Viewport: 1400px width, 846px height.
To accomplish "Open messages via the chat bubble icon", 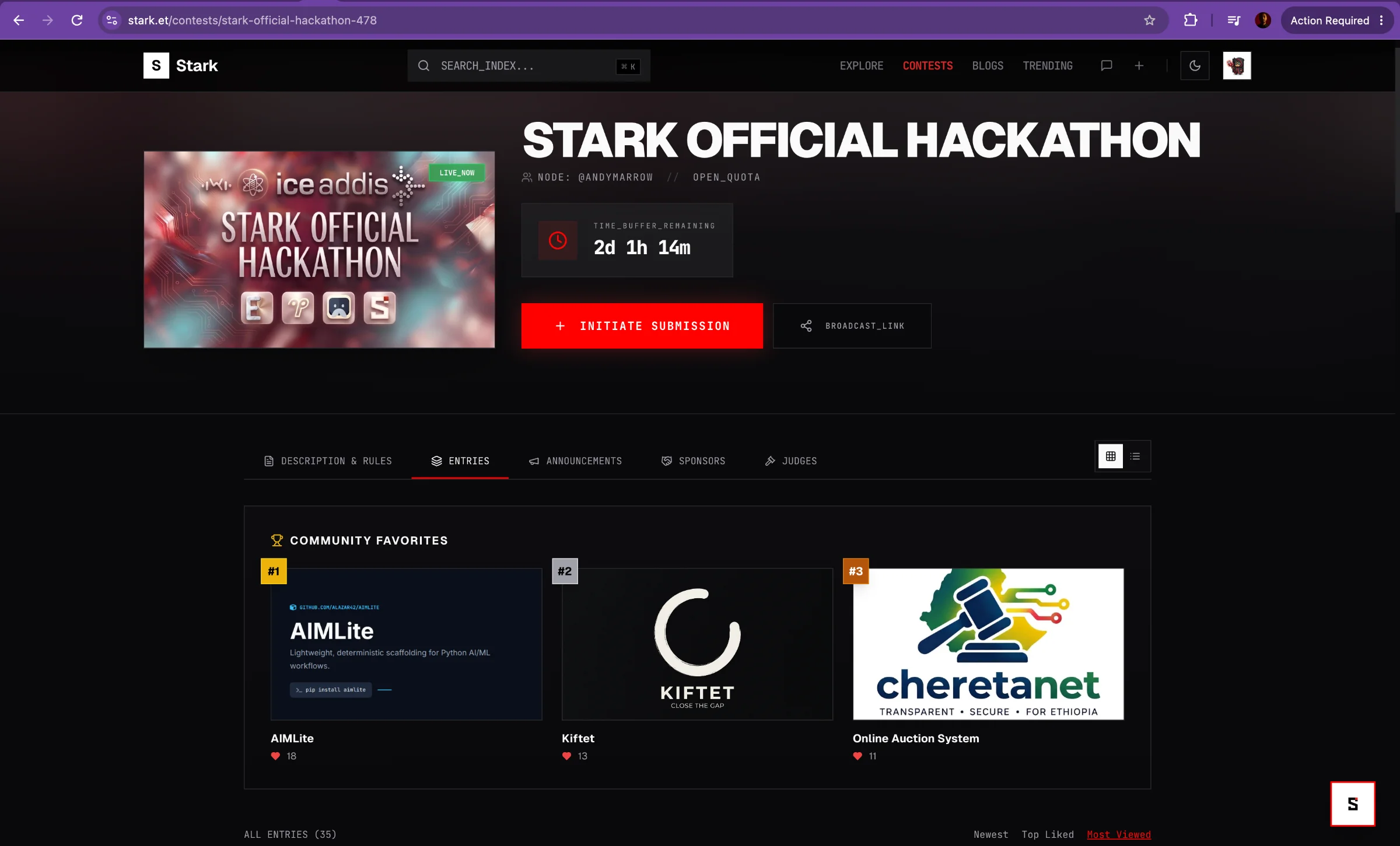I will pyautogui.click(x=1106, y=65).
